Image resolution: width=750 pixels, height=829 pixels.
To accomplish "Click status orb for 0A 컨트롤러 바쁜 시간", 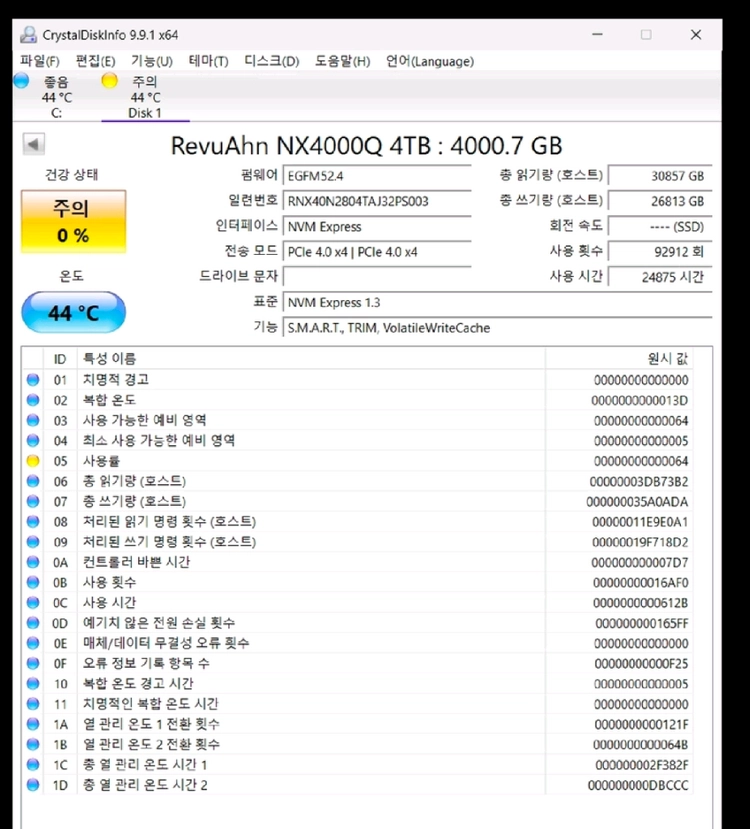I will click(33, 562).
